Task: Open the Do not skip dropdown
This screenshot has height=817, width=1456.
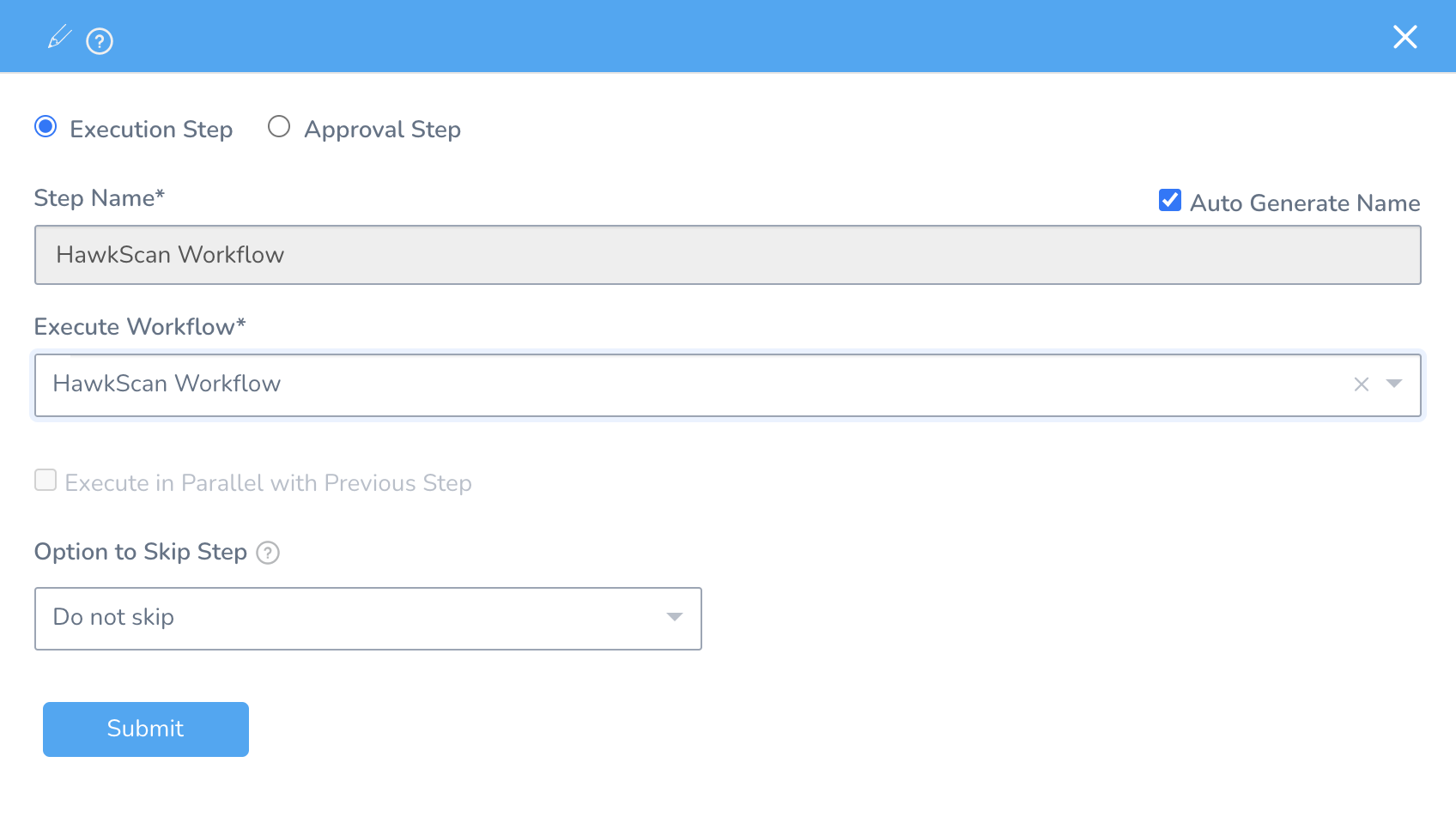Action: pos(367,618)
